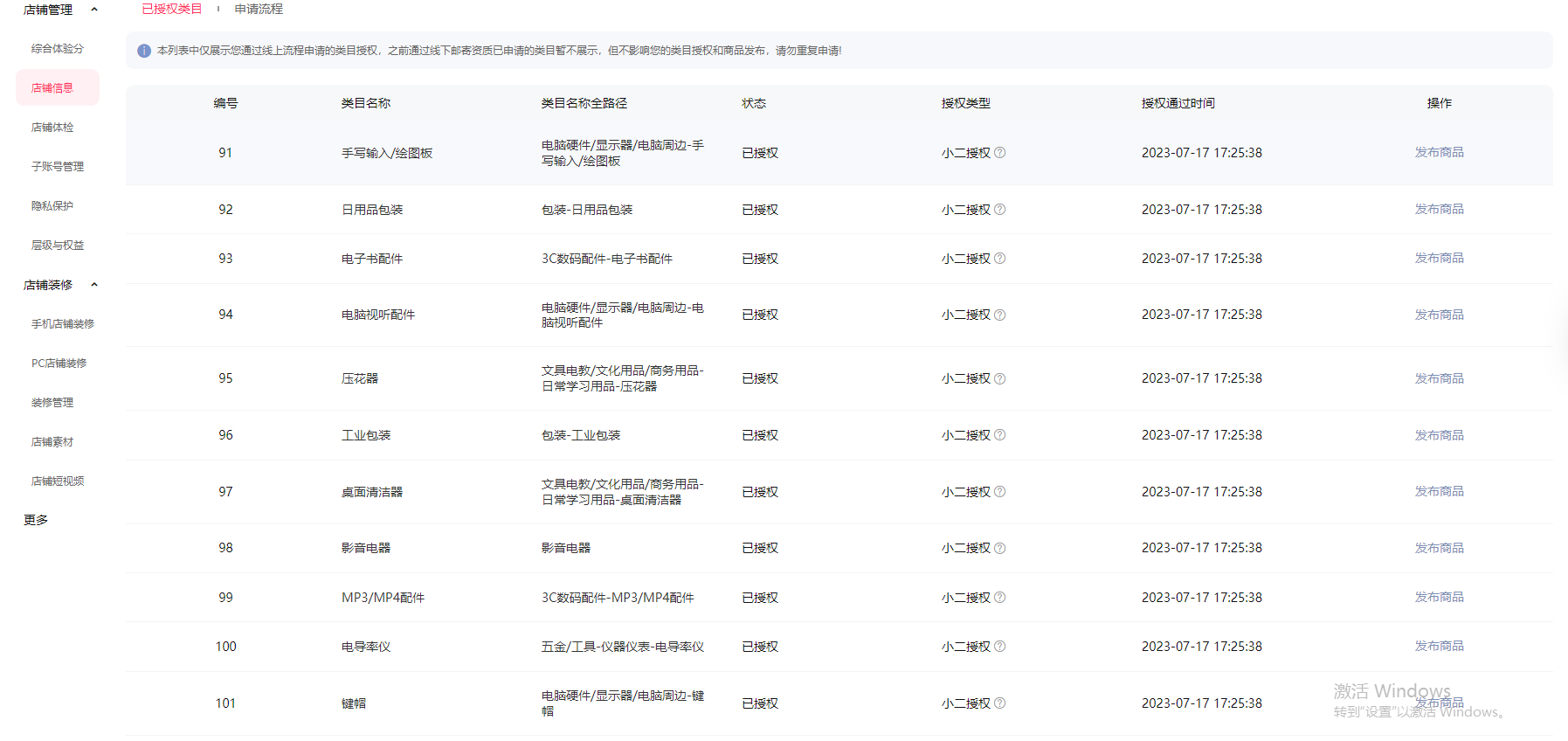Viewport: 1568px width, 741px height.
Task: Click help icon beside 小二授权 in row 101
Action: click(x=1000, y=703)
